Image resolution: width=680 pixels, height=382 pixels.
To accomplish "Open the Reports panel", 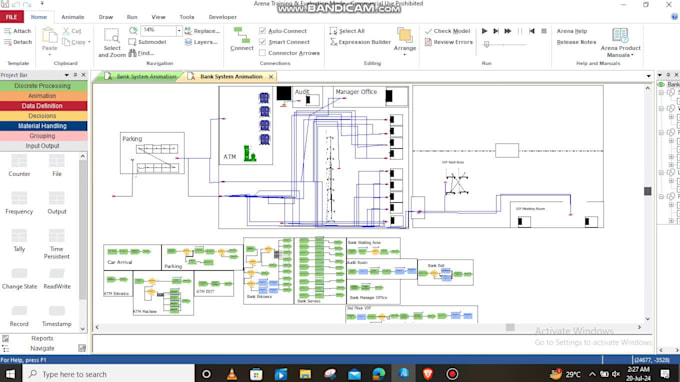I will tap(42, 338).
